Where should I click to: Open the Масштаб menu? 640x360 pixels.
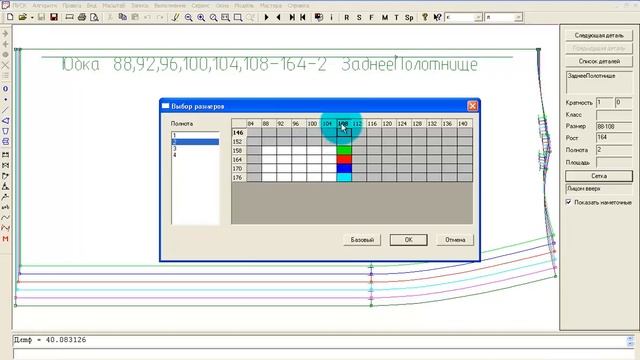click(113, 6)
